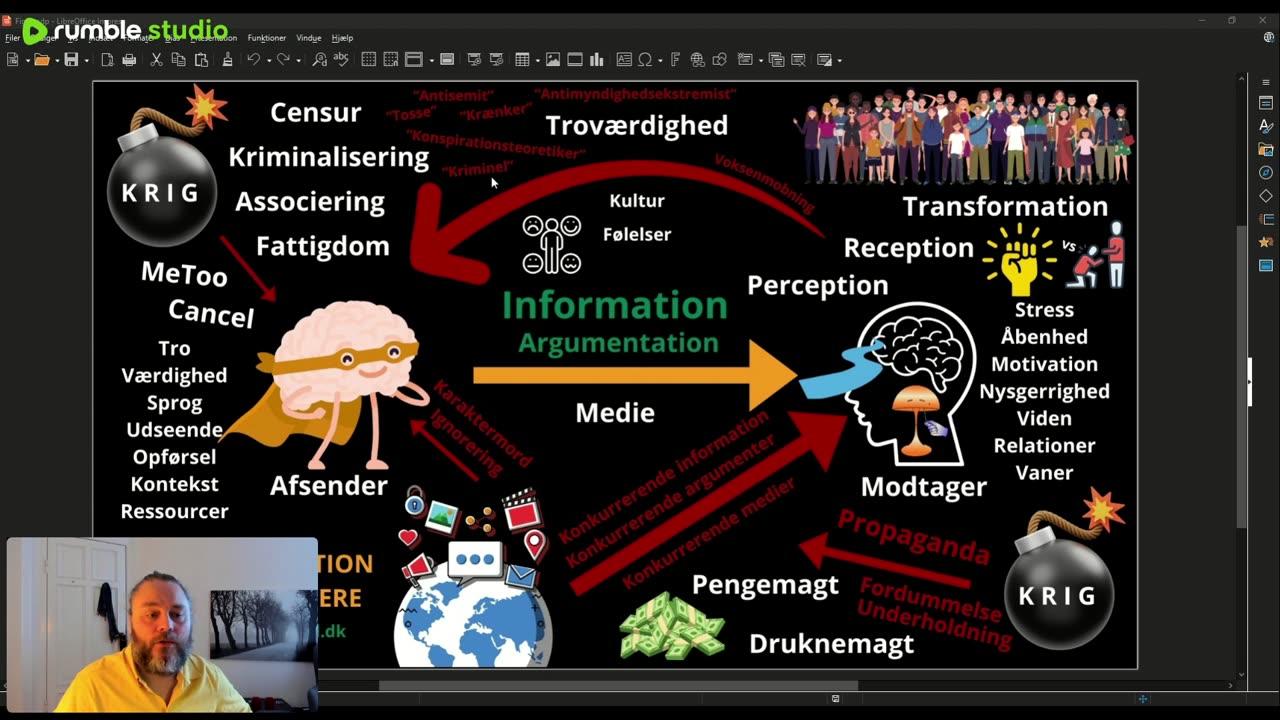Open the Filer menu
1280x720 pixels.
pyautogui.click(x=12, y=38)
